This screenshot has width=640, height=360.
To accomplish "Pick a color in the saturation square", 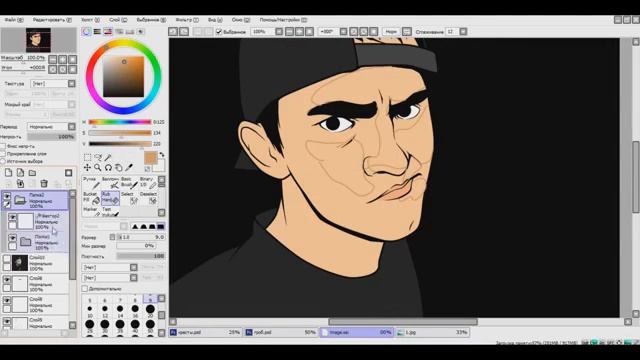I will click(x=123, y=76).
